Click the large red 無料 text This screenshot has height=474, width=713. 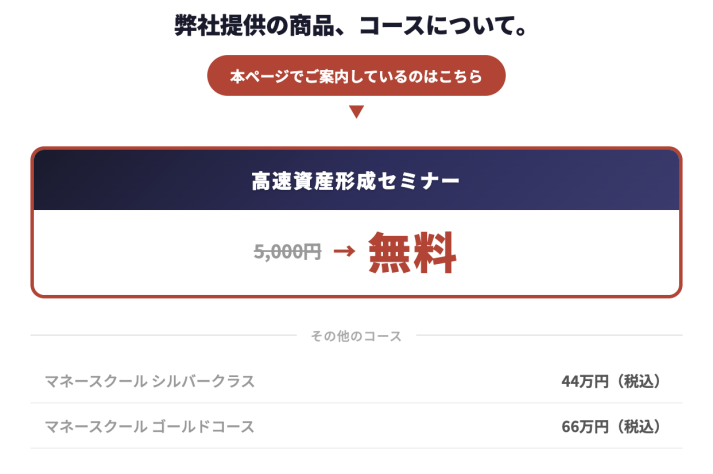click(x=412, y=252)
